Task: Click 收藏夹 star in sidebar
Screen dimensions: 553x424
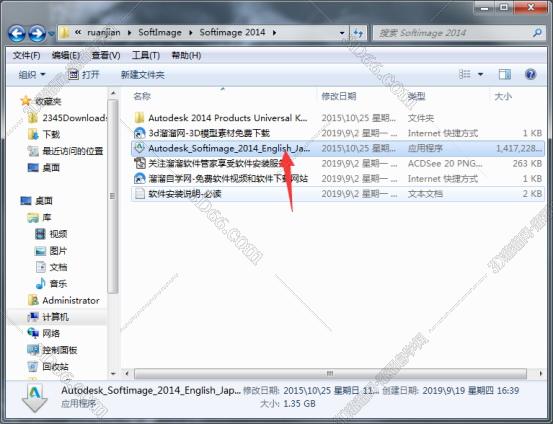Action: point(26,101)
